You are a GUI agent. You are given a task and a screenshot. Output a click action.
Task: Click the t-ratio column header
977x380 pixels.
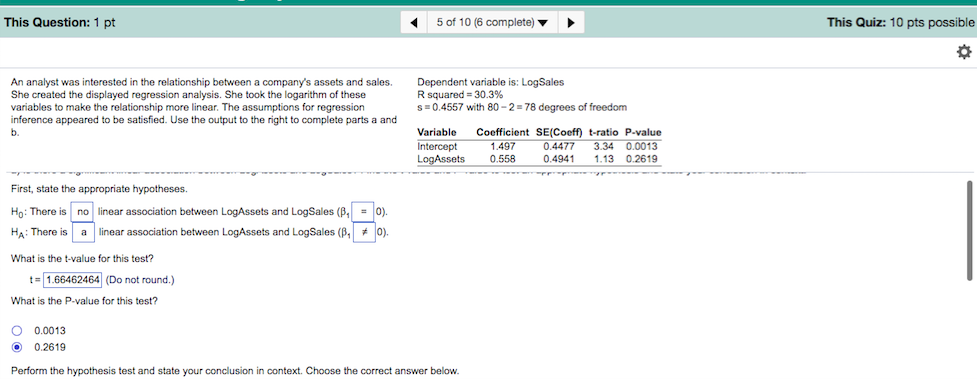pos(603,132)
